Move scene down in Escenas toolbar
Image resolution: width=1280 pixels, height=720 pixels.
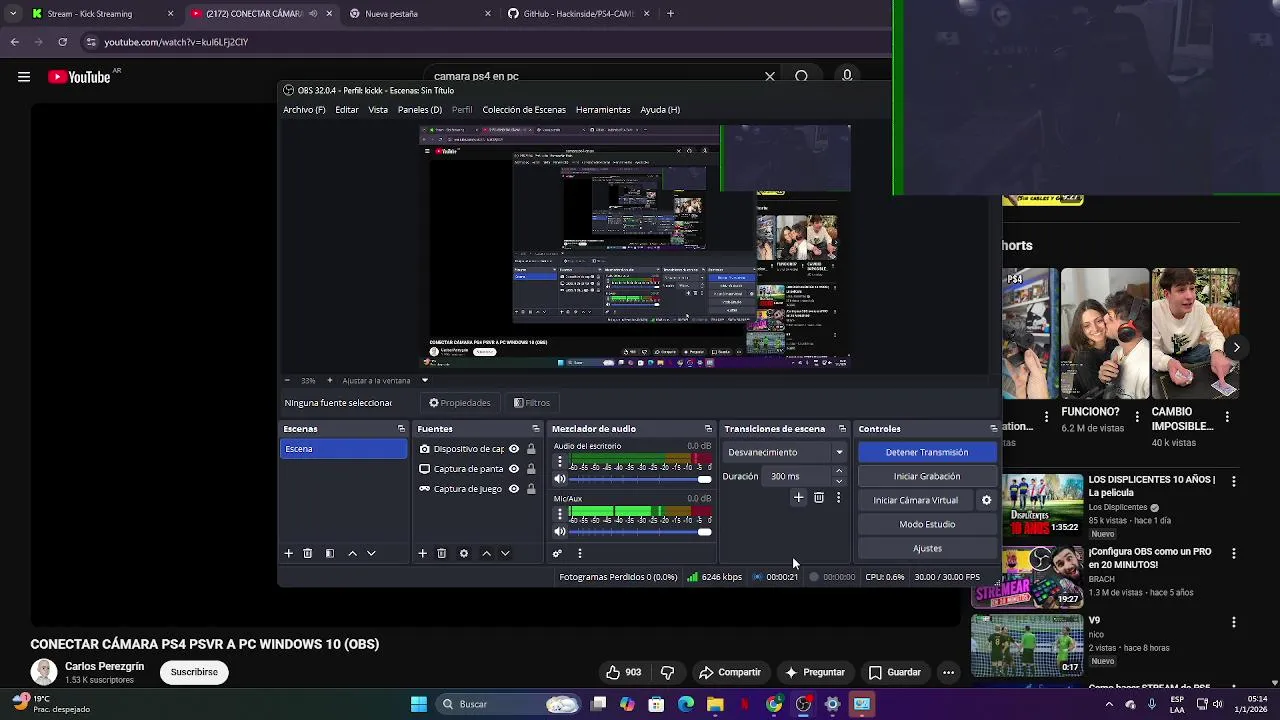[371, 553]
